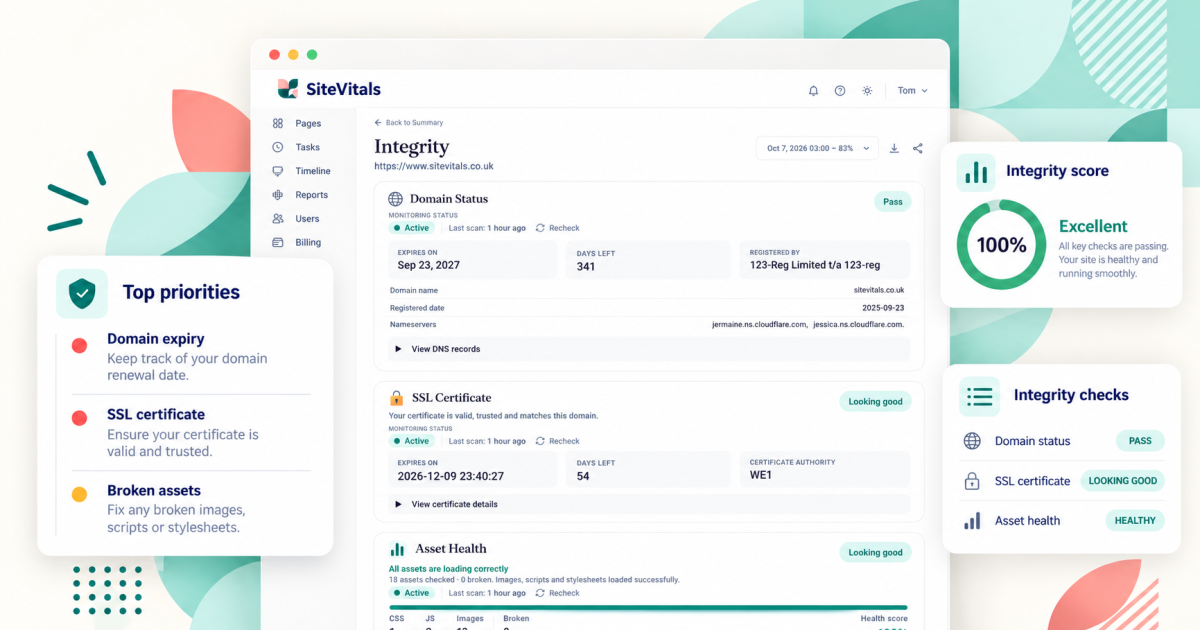
Task: Open Tasks in the sidebar
Action: coord(308,147)
